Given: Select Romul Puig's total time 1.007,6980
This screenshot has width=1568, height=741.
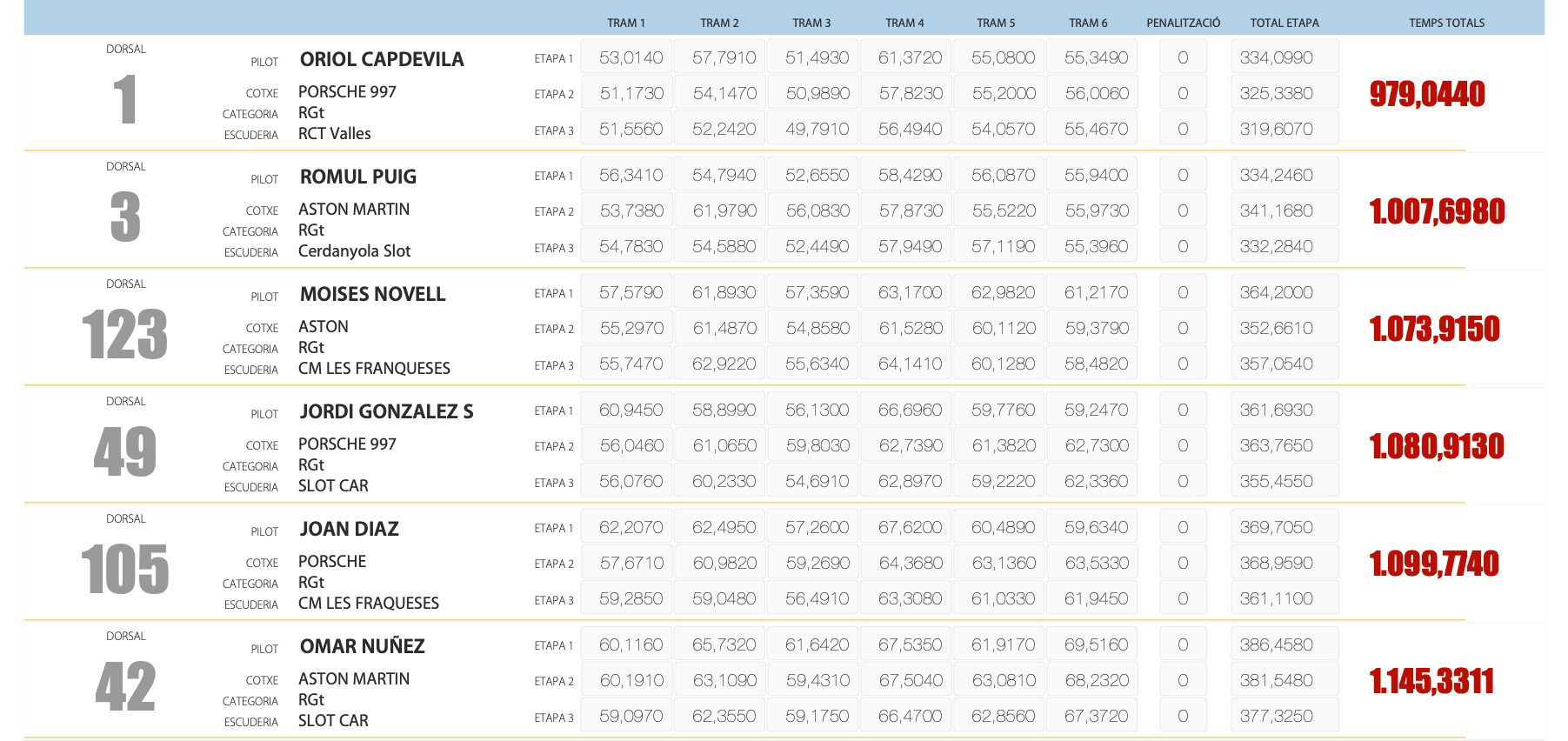Looking at the screenshot, I should (x=1437, y=212).
